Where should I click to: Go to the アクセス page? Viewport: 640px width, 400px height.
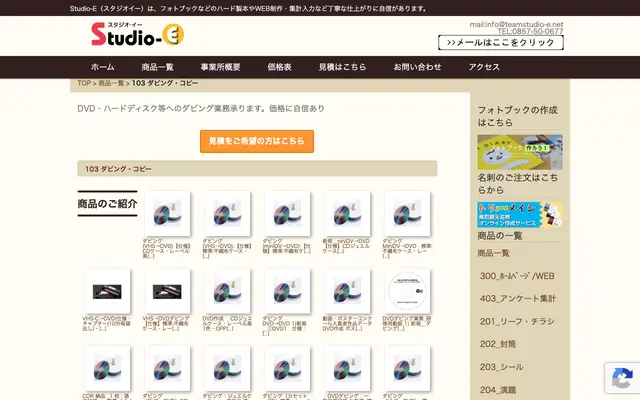point(484,67)
